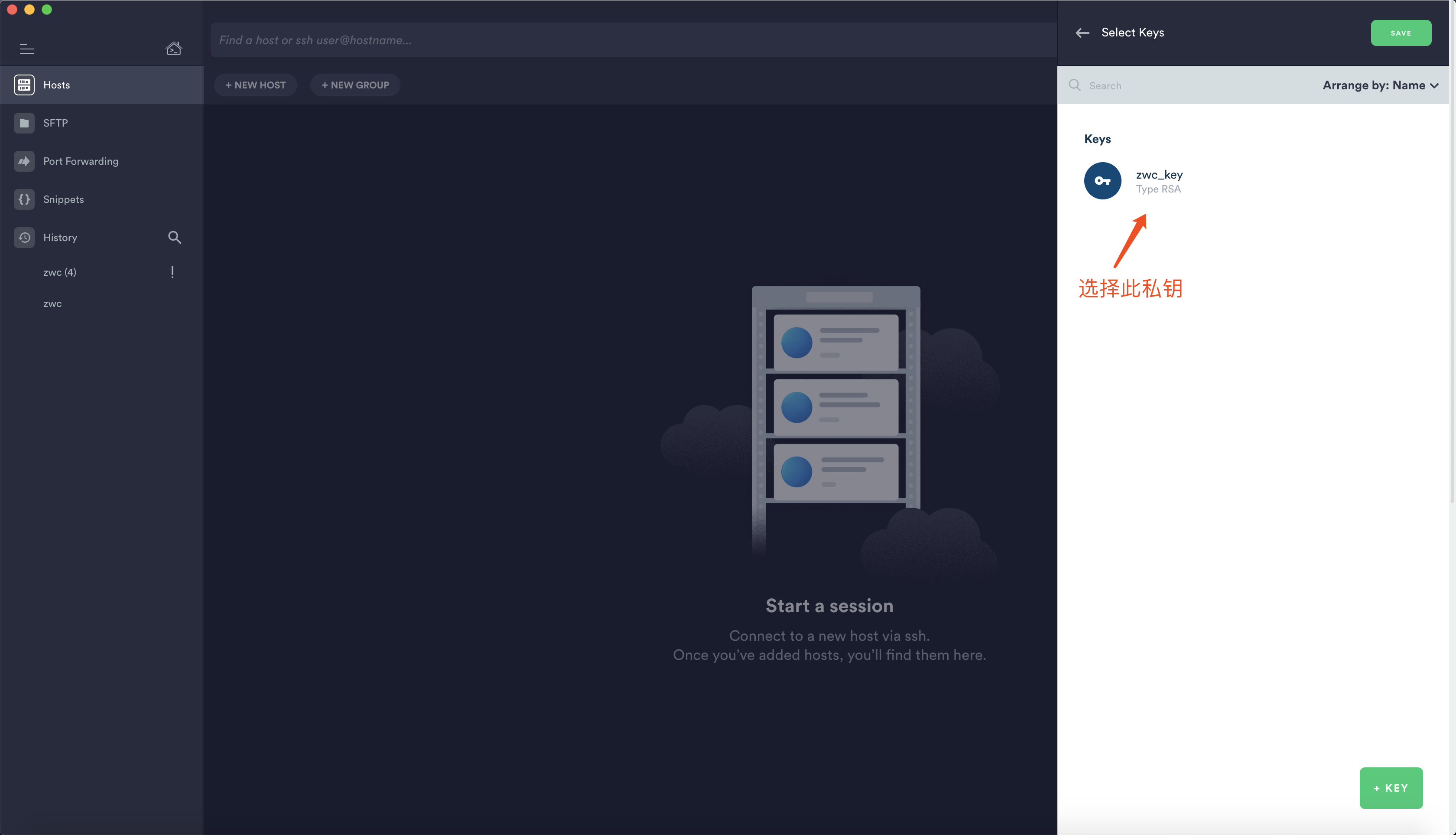Open the SFTP folder icon
Image resolution: width=1456 pixels, height=835 pixels.
point(24,123)
